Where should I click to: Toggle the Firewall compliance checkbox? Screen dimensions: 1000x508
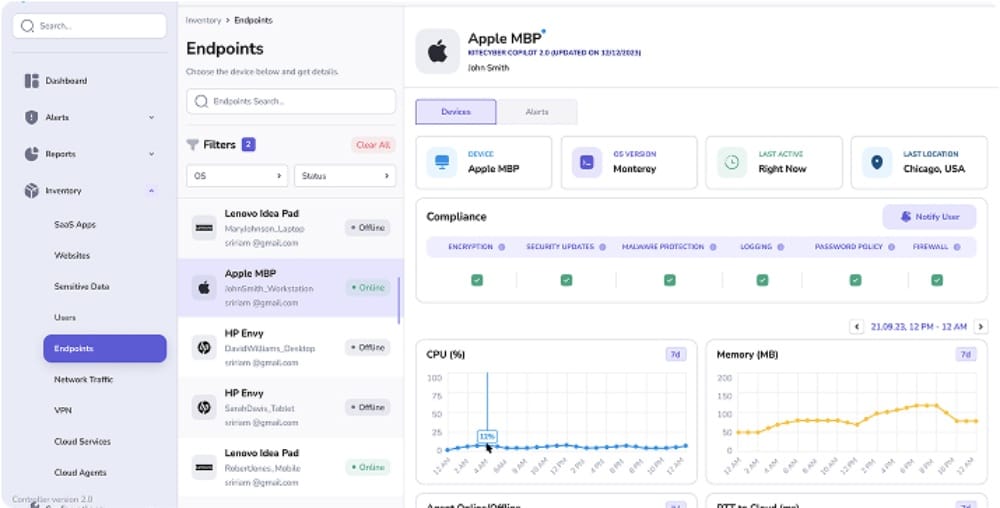coord(937,280)
